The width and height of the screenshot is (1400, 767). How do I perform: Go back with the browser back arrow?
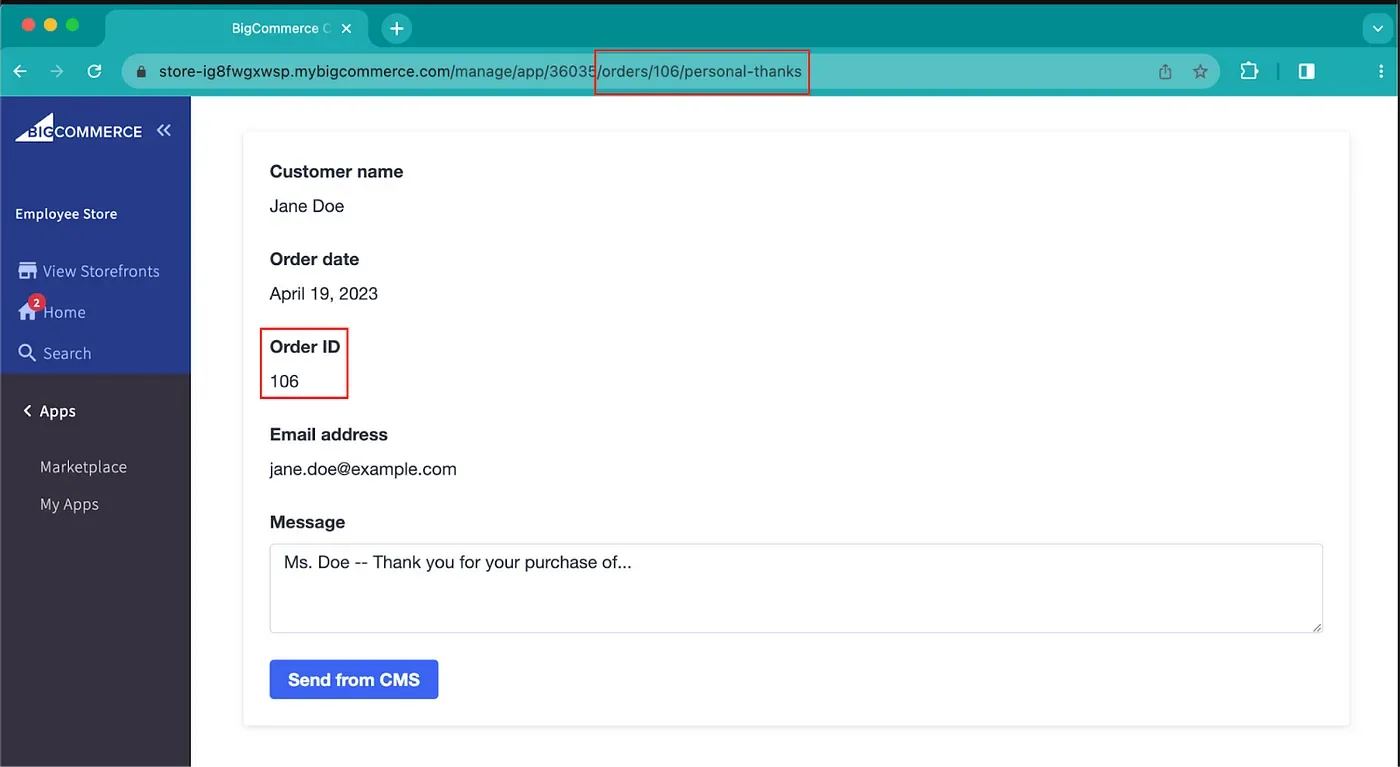click(20, 72)
